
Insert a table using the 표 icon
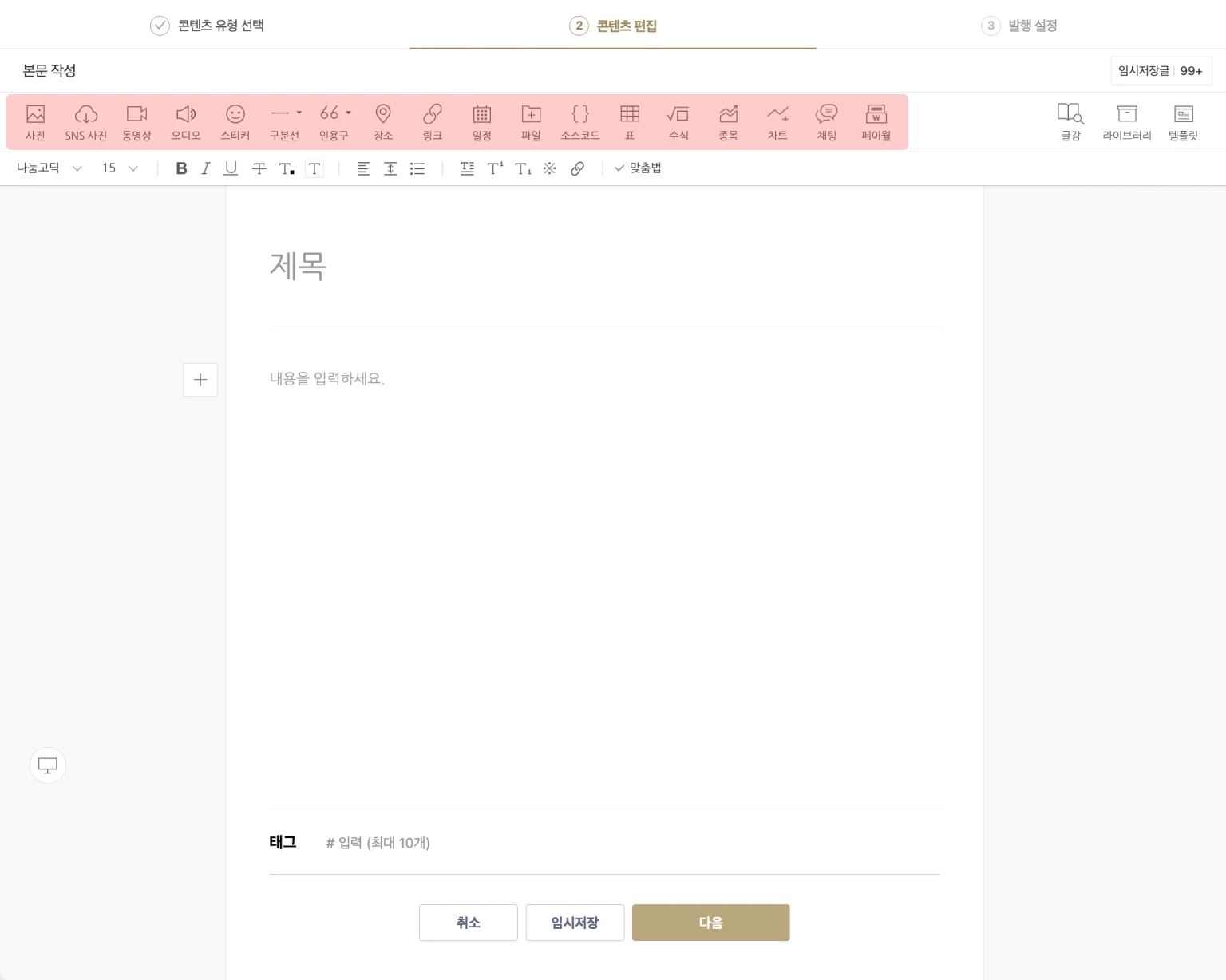[630, 122]
